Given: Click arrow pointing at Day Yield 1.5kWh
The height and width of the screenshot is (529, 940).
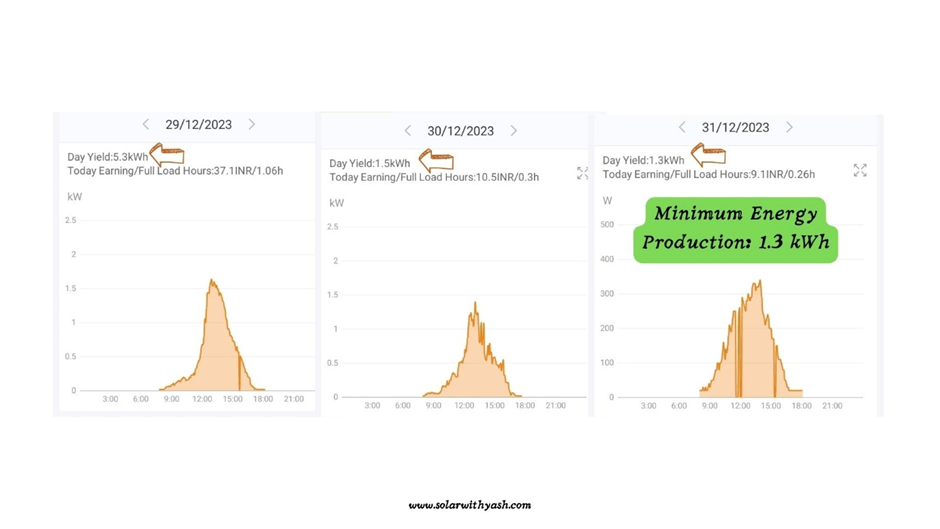Looking at the screenshot, I should coord(436,161).
